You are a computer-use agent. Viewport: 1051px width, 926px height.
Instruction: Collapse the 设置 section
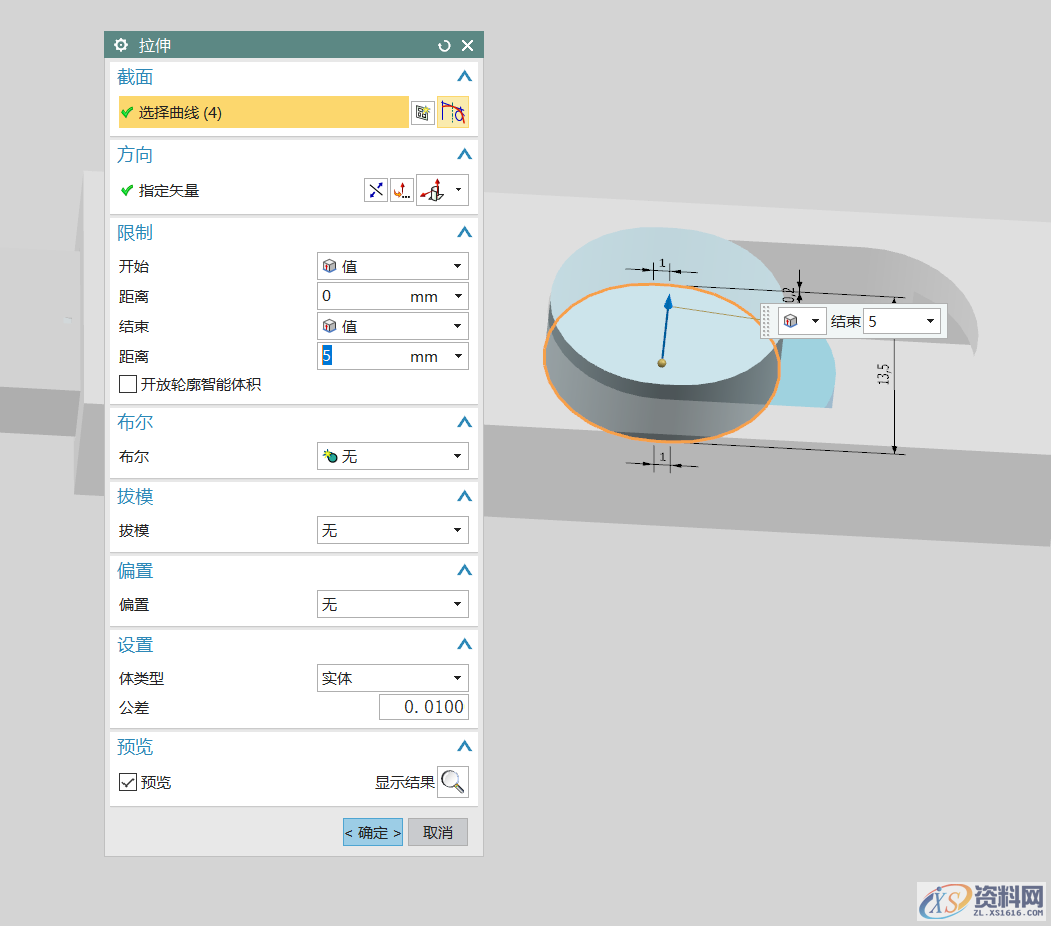click(463, 645)
